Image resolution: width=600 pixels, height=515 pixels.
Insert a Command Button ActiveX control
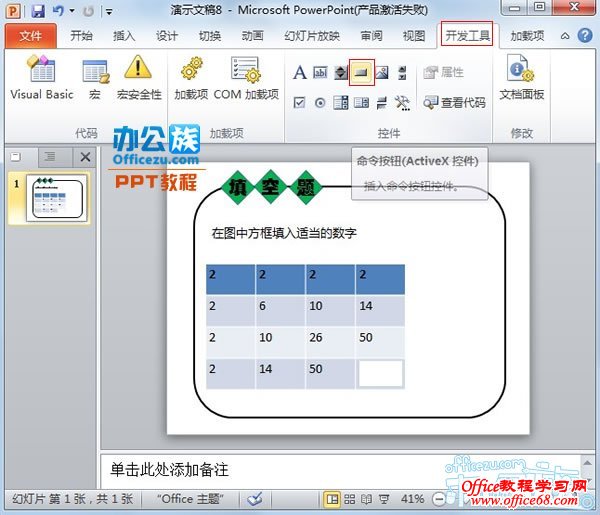(x=361, y=72)
